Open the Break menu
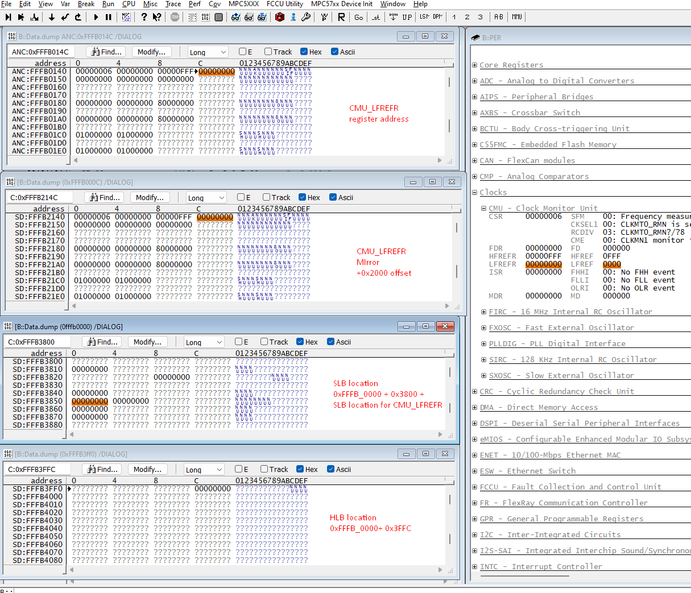Screen dimensions: 691x593 tap(86, 4)
